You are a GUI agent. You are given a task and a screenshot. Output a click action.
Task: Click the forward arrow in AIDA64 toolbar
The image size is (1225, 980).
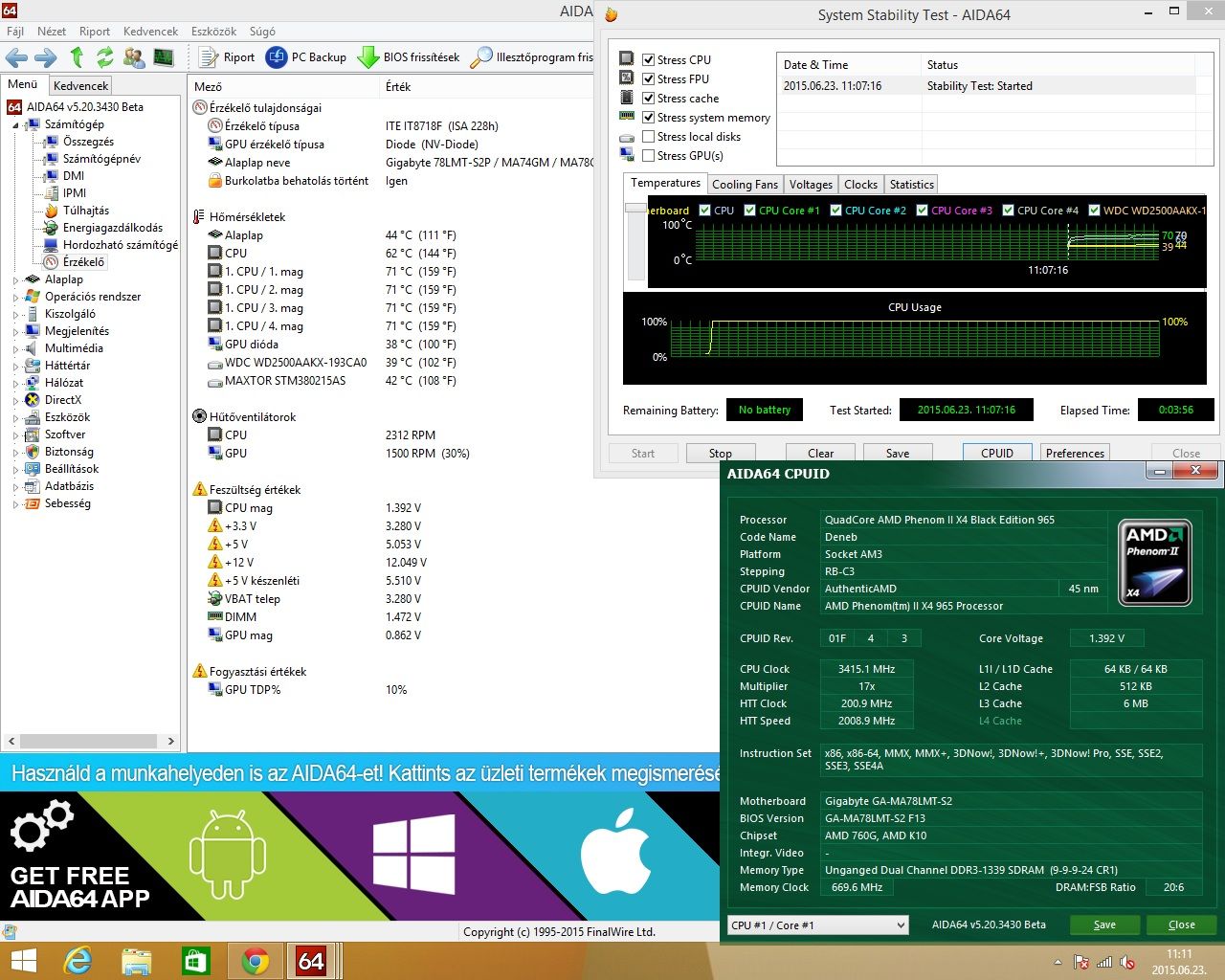pos(45,57)
